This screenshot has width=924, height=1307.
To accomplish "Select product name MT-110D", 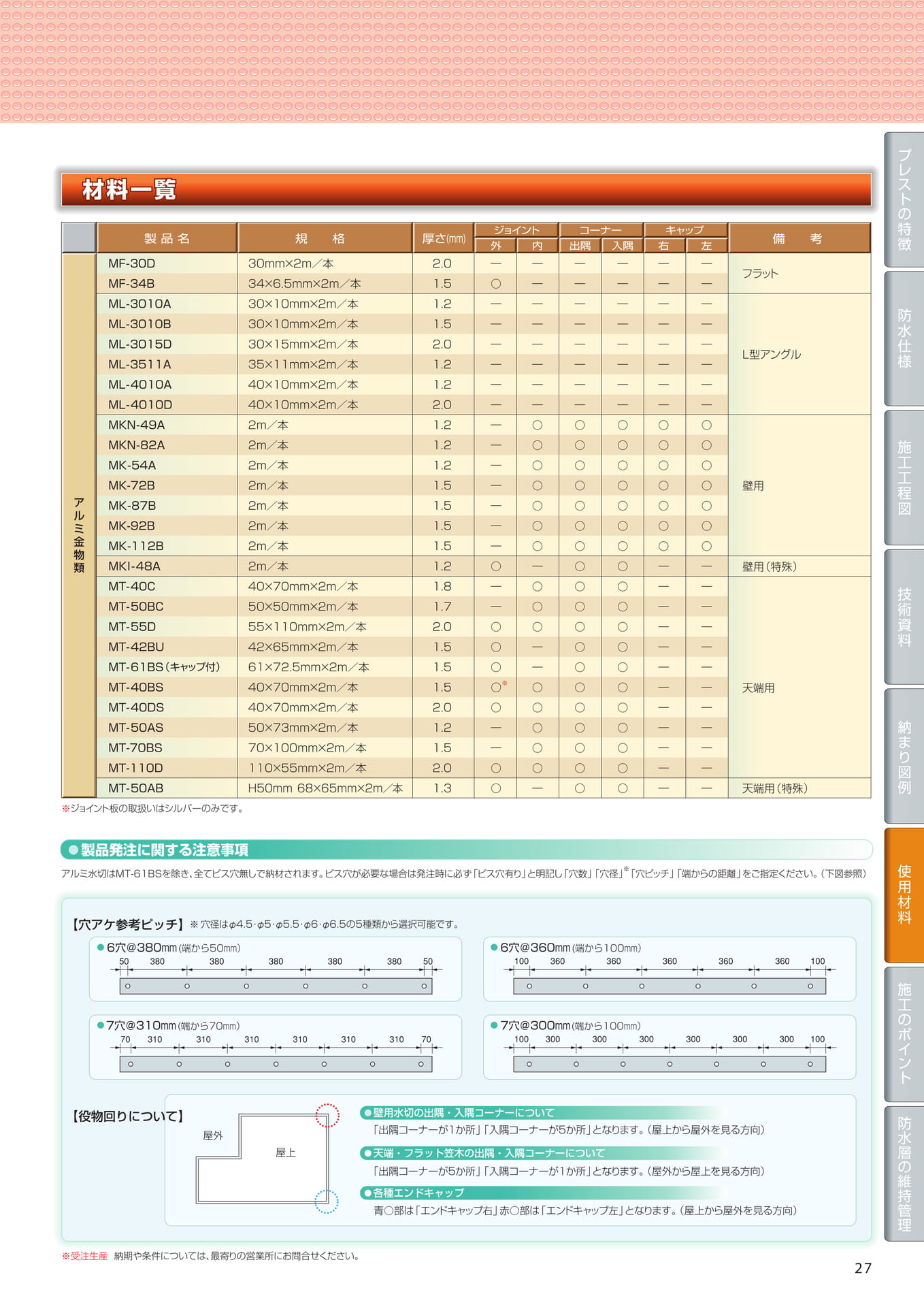I will (135, 768).
